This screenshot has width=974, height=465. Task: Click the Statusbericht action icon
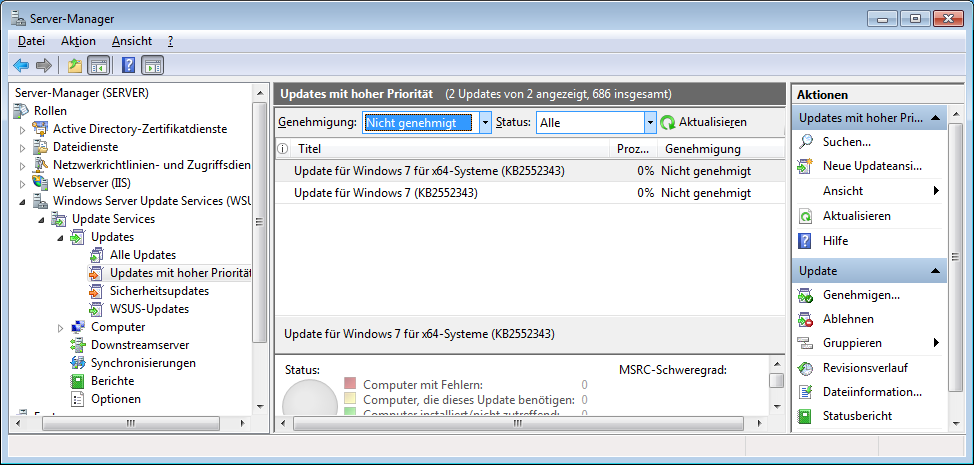[806, 416]
